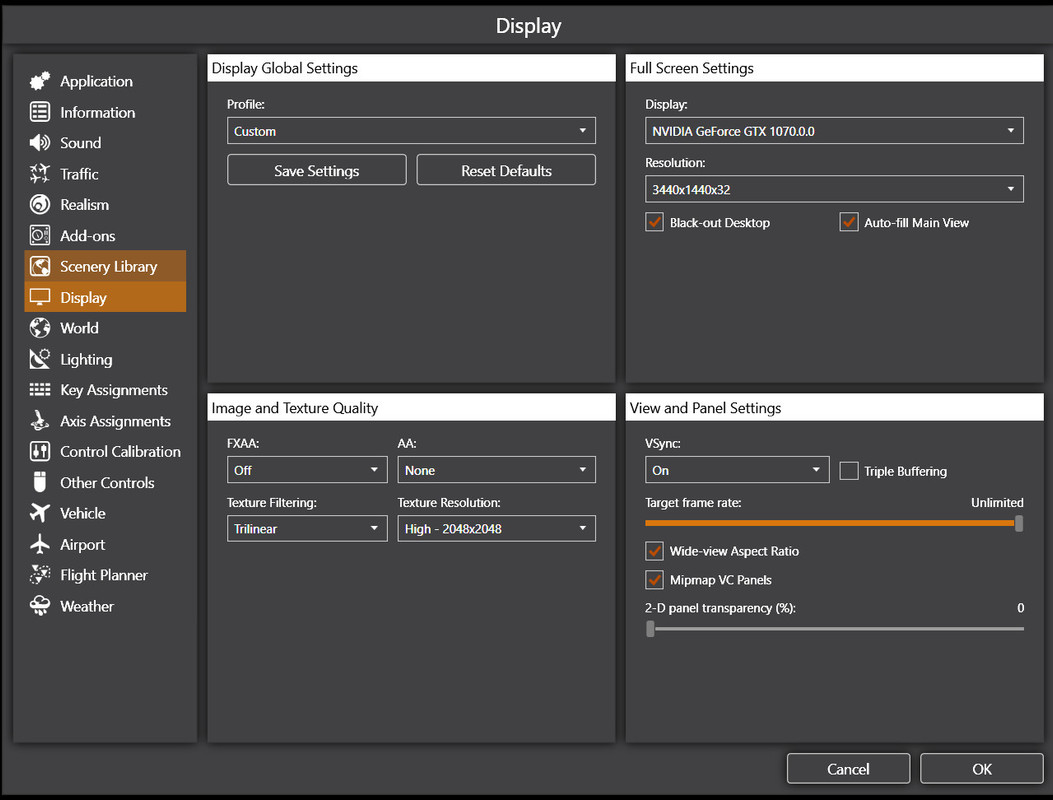Image resolution: width=1053 pixels, height=800 pixels.
Task: Open the Profile dropdown showing Custom
Action: pos(411,131)
